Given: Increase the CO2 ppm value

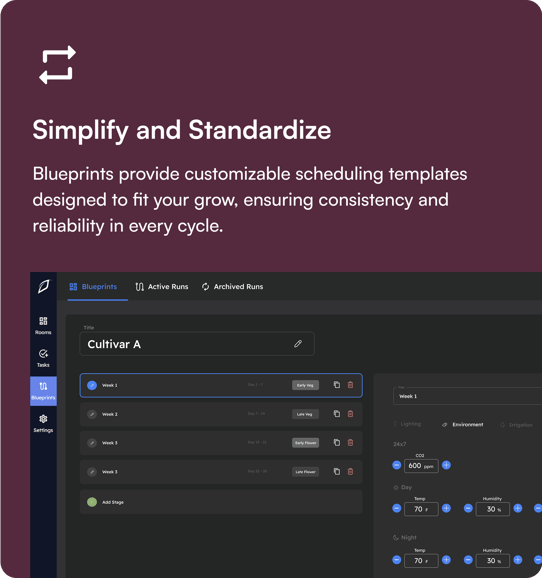Looking at the screenshot, I should pyautogui.click(x=446, y=465).
